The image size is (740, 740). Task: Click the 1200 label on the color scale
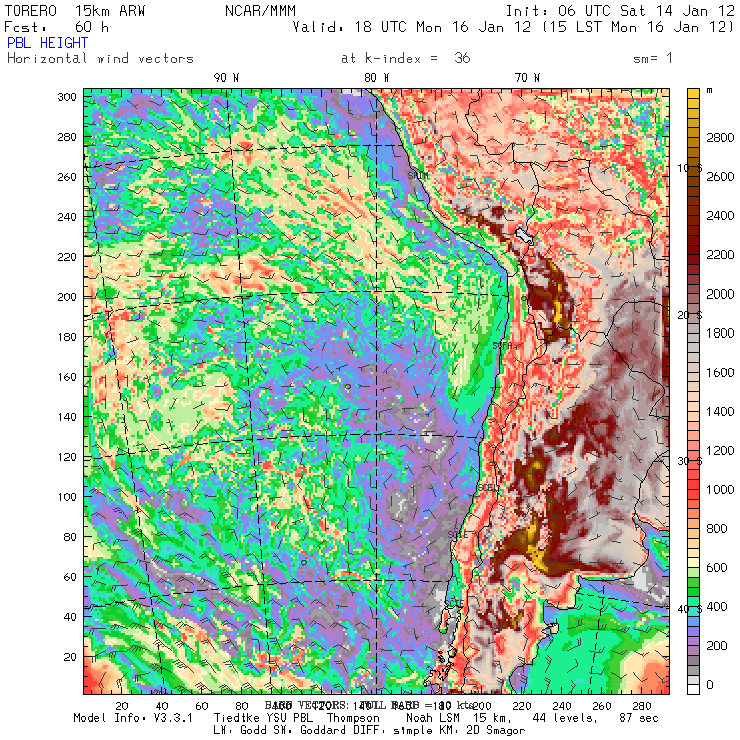point(720,451)
